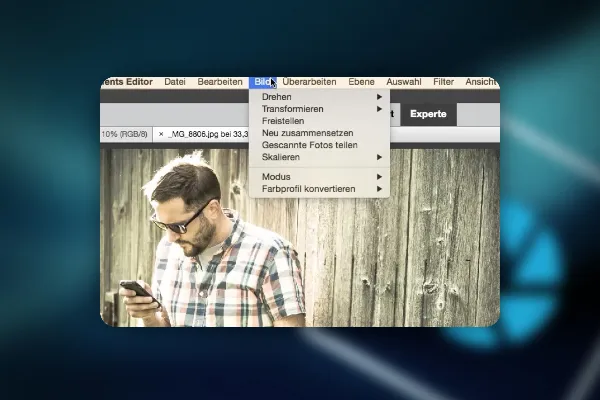Open the Bearbeiten menu
600x400 pixels.
[x=220, y=82]
